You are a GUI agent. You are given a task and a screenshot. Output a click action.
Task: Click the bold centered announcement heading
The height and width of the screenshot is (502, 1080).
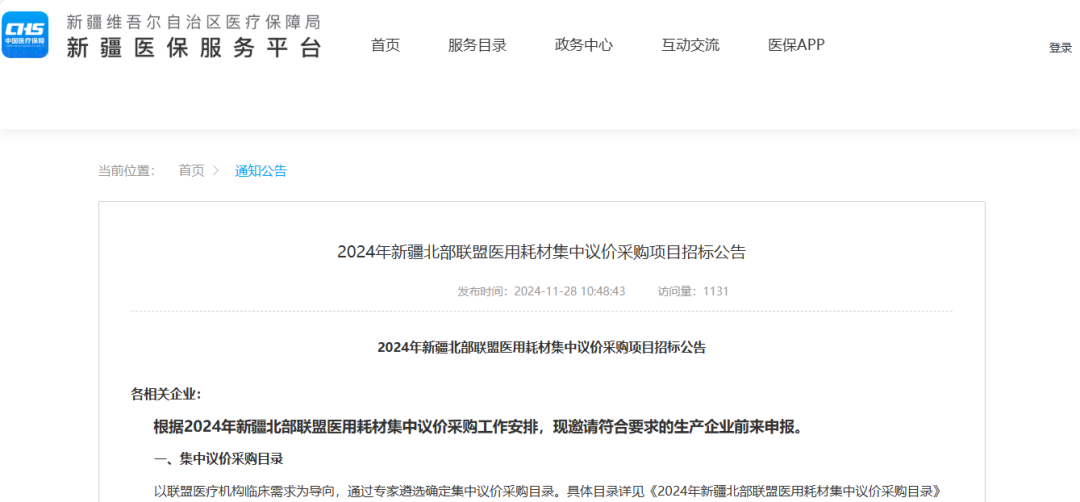(x=541, y=348)
